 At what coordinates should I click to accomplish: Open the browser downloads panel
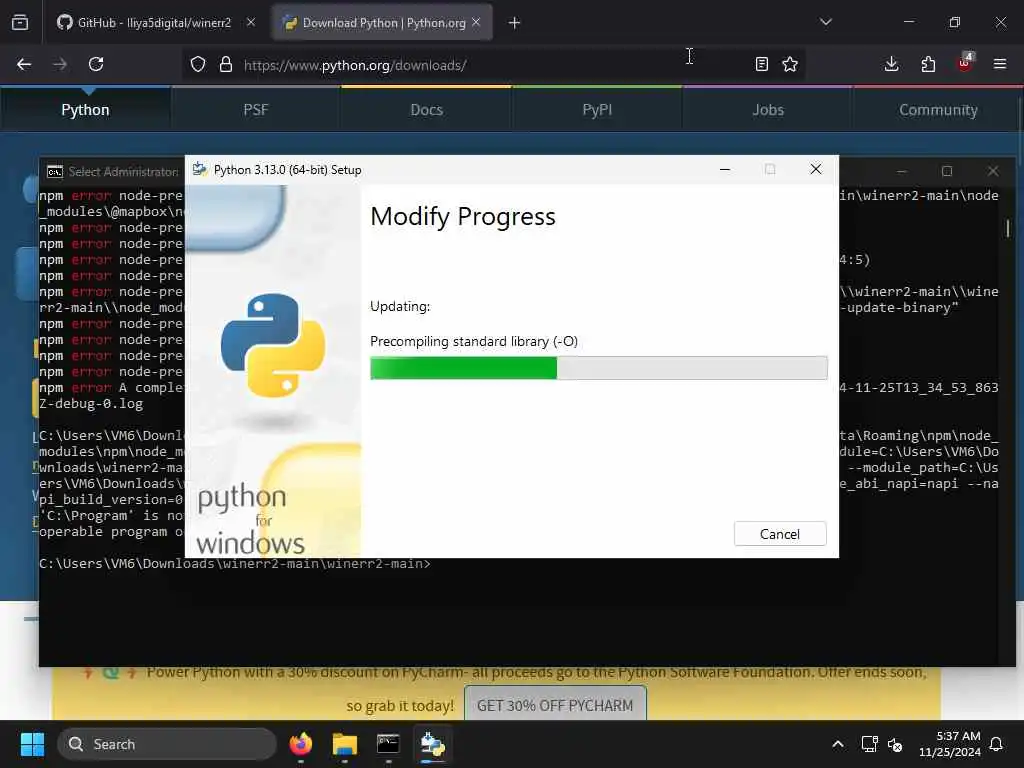[891, 64]
